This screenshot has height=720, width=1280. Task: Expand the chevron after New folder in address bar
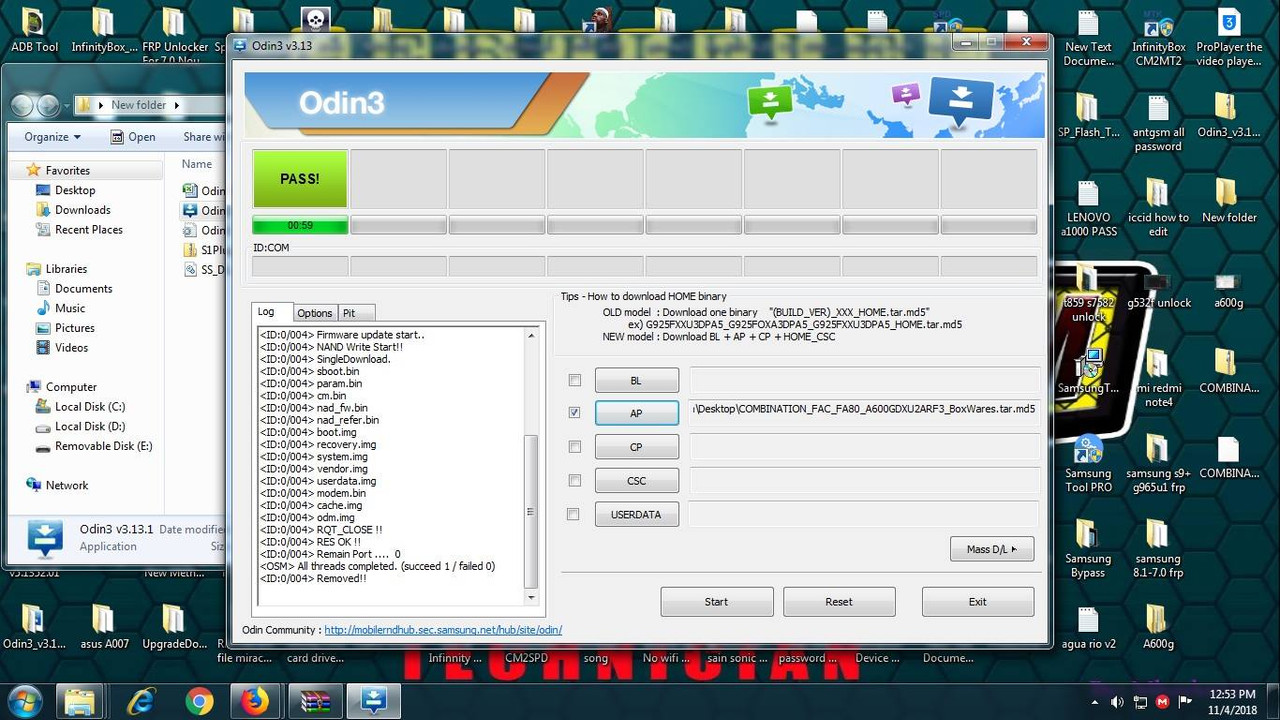[x=177, y=105]
